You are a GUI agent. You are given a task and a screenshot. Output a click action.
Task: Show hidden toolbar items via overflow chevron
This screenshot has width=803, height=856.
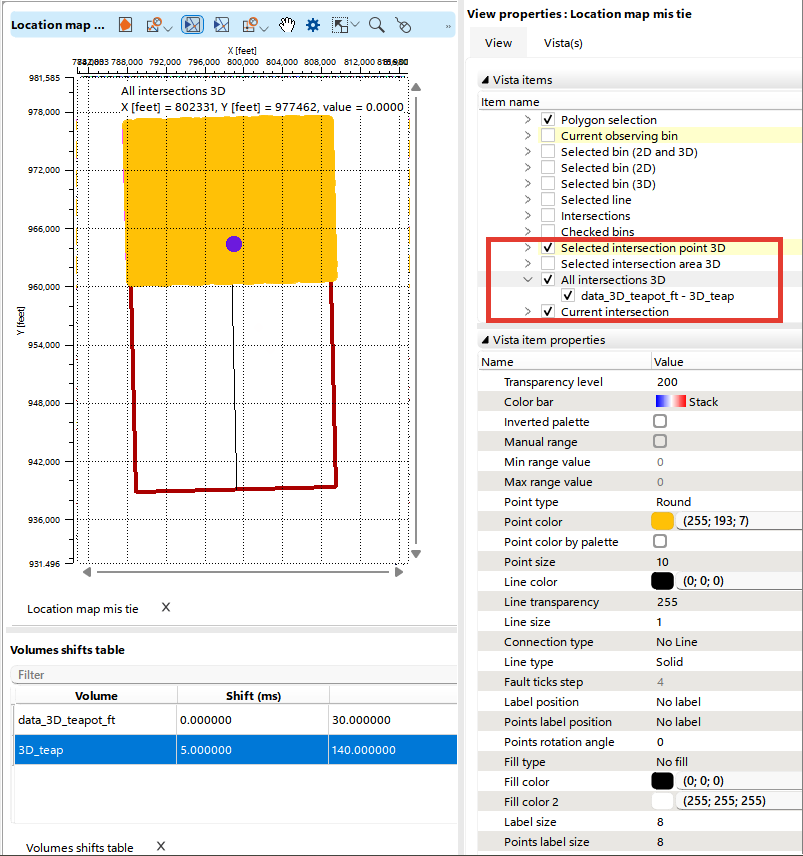coord(447,26)
